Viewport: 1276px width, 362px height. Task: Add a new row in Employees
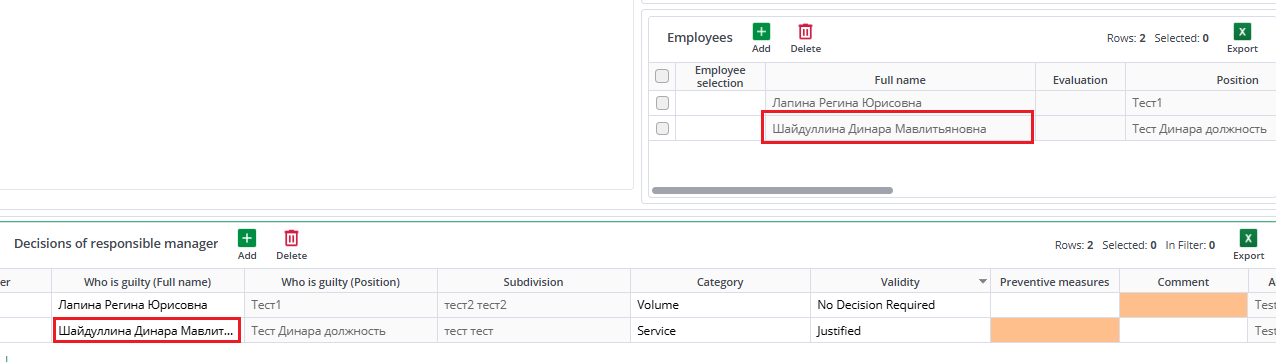pos(761,38)
